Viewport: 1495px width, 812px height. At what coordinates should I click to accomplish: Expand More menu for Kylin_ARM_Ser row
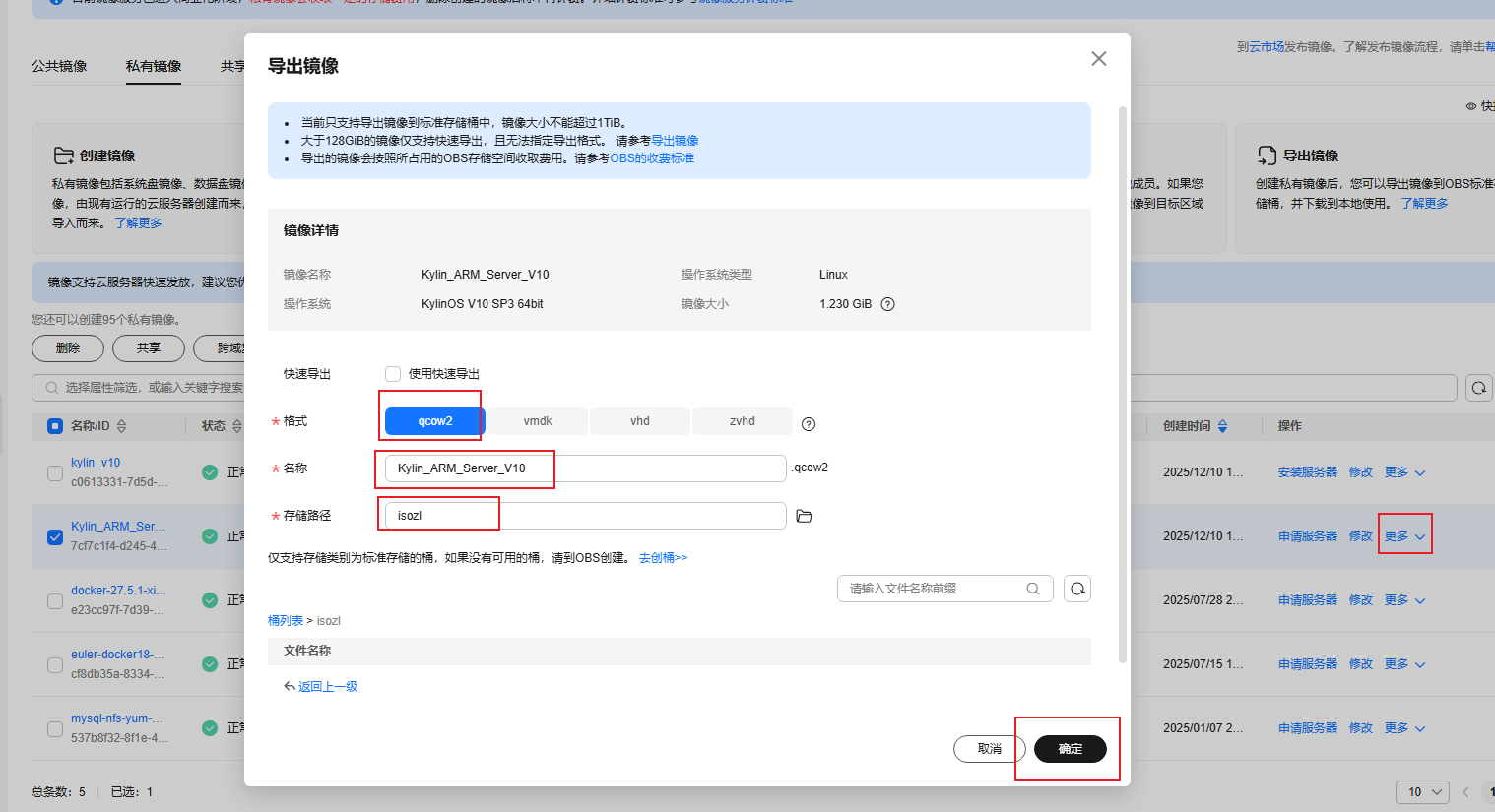(x=1404, y=536)
